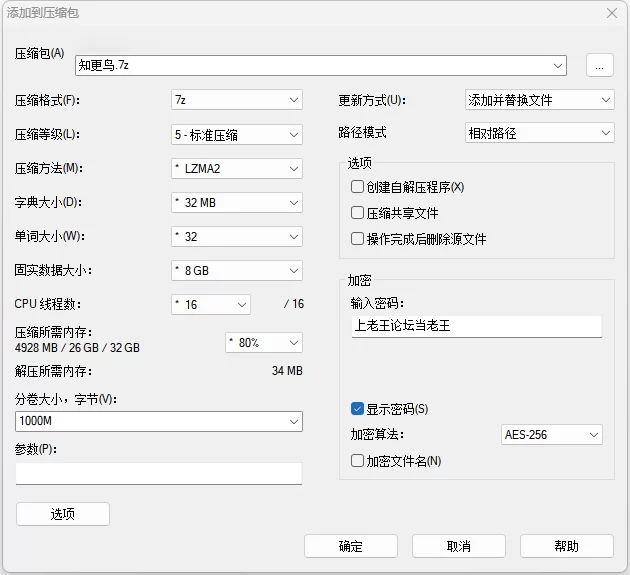The width and height of the screenshot is (630, 575).
Task: Enable the encrypt file names checkbox
Action: [358, 461]
